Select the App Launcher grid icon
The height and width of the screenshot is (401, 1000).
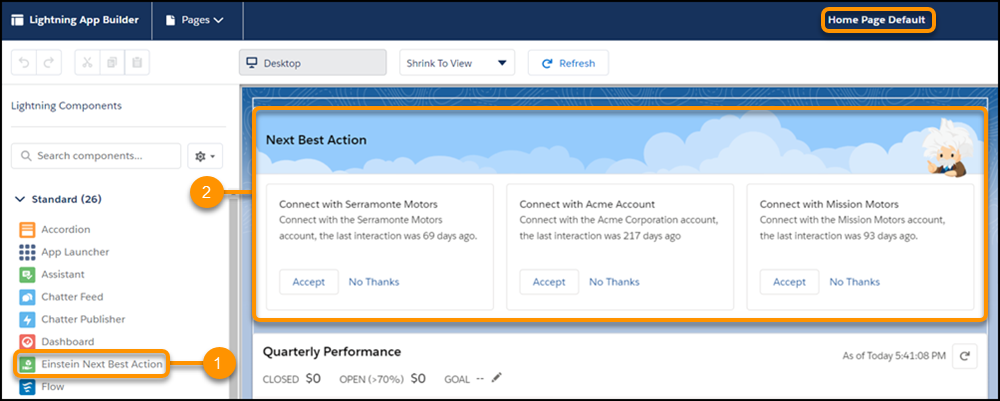tap(27, 252)
